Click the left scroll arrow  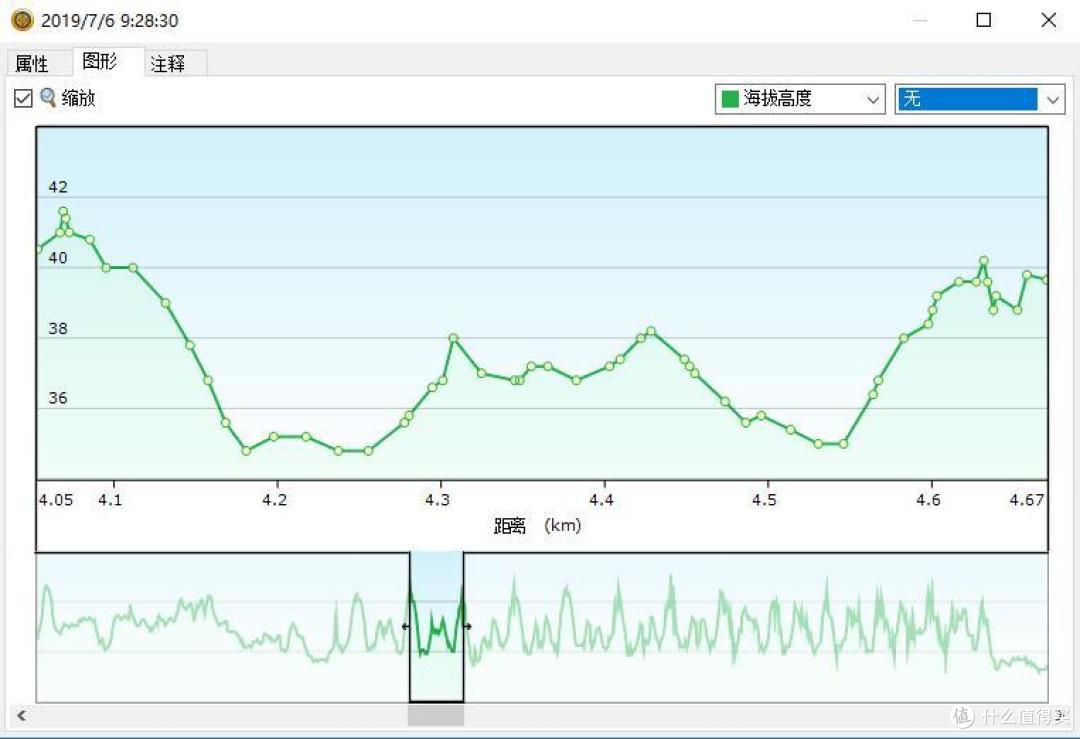pyautogui.click(x=21, y=716)
